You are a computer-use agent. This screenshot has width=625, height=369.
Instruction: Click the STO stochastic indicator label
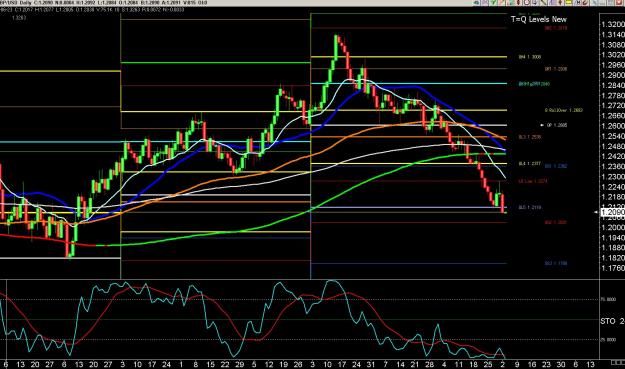pyautogui.click(x=613, y=321)
